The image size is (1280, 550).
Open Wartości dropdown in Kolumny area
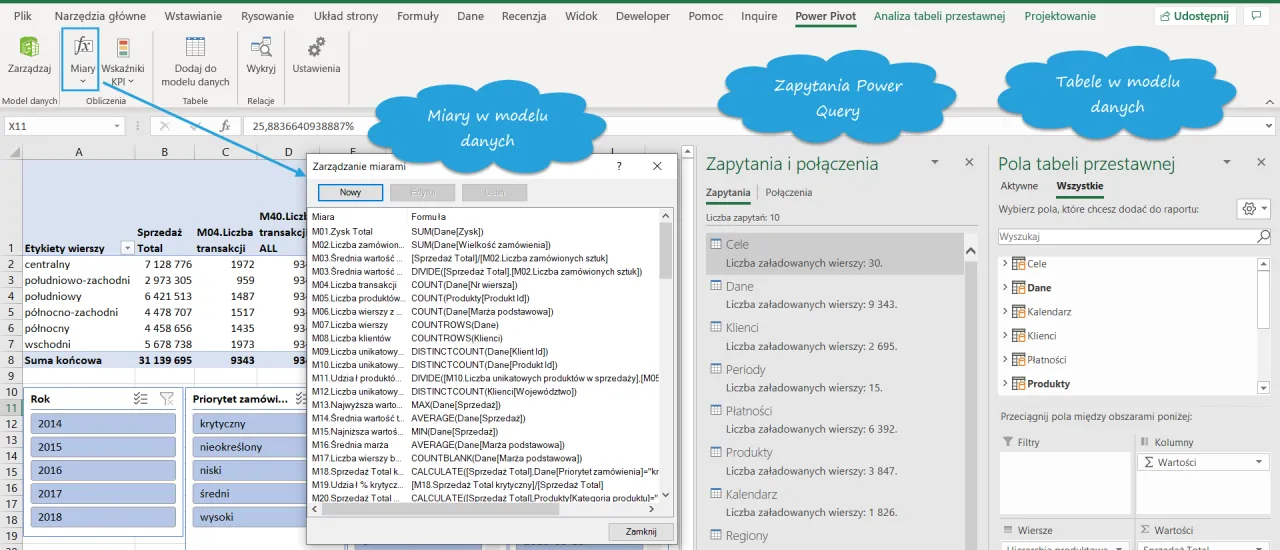(x=1259, y=463)
